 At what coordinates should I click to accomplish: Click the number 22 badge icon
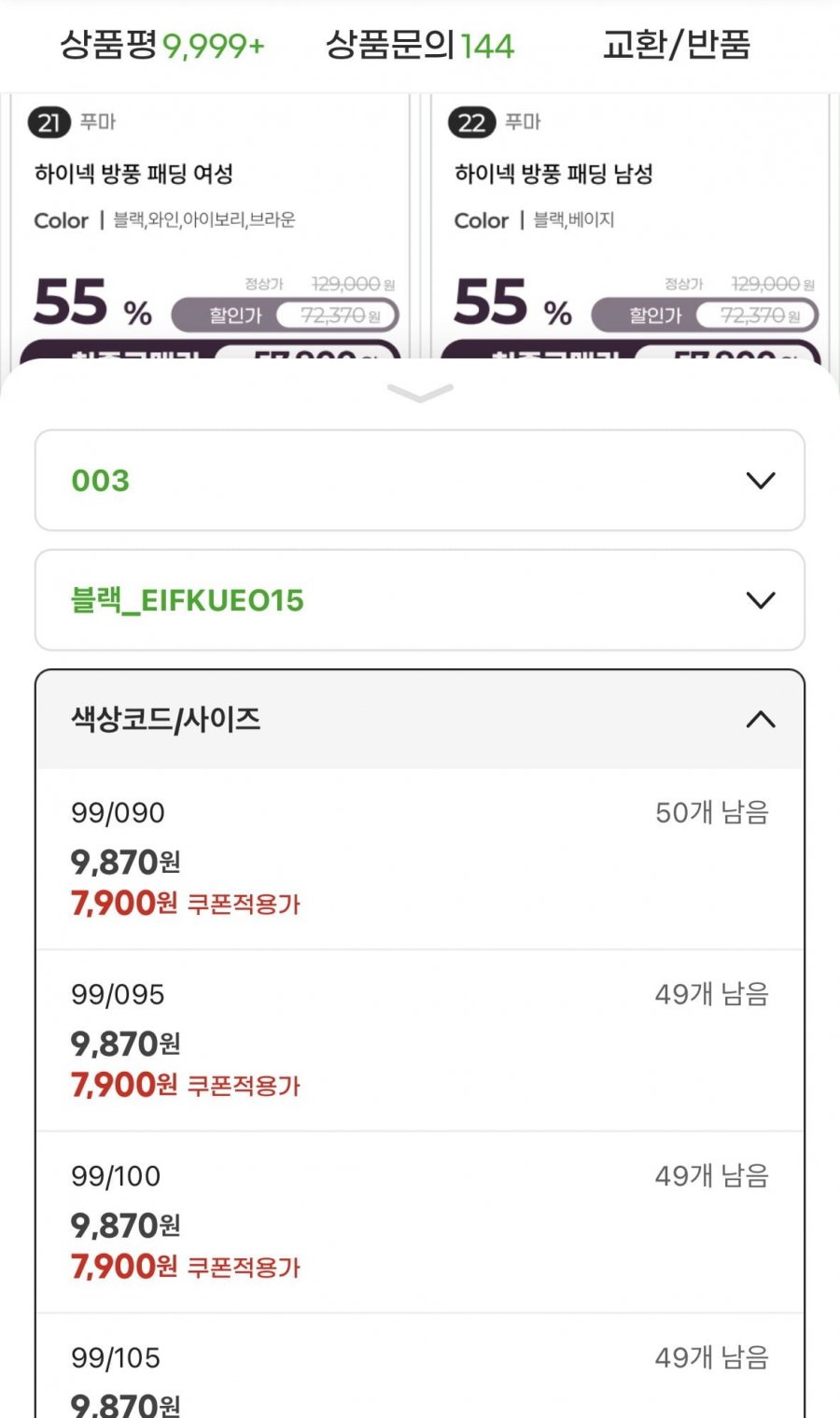(x=470, y=122)
